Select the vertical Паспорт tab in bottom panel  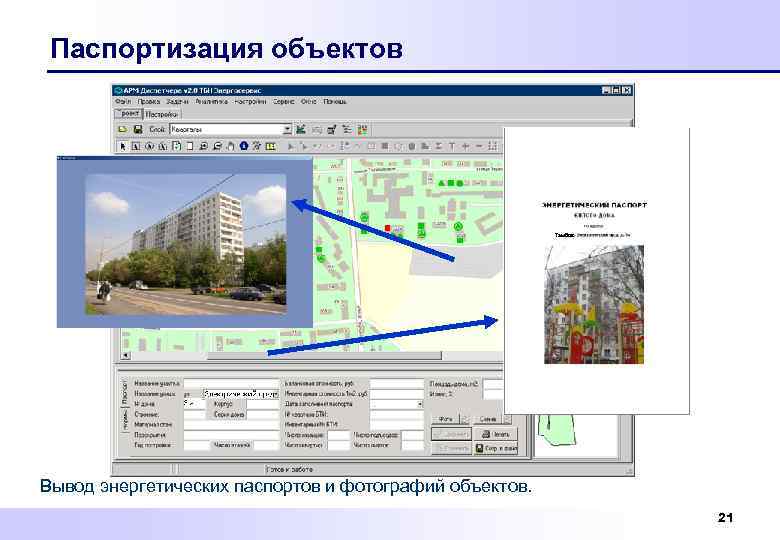125,393
